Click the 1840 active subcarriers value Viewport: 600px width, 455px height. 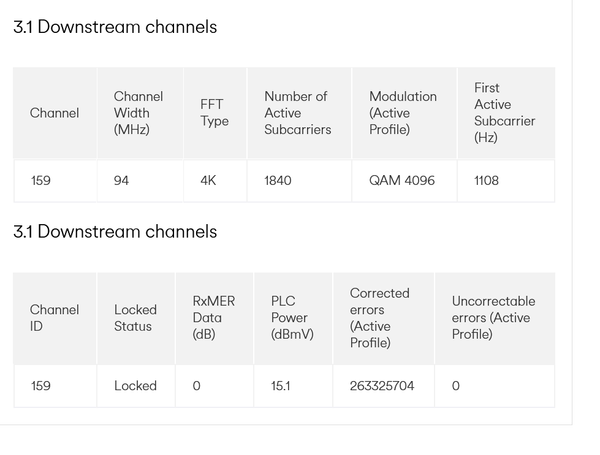pyautogui.click(x=279, y=181)
